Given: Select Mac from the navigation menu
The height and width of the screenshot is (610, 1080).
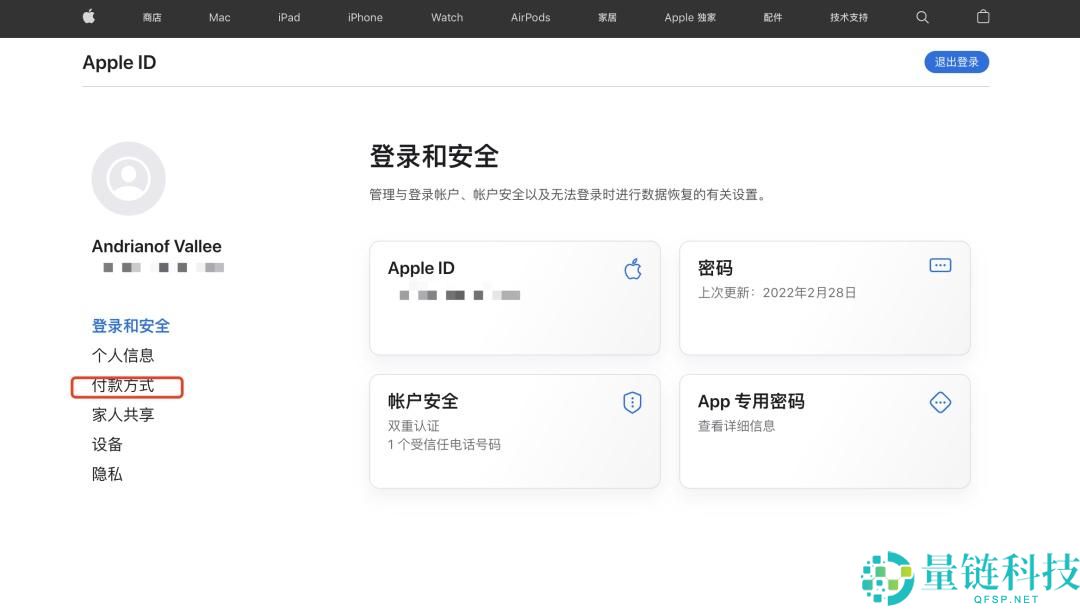Looking at the screenshot, I should point(218,17).
